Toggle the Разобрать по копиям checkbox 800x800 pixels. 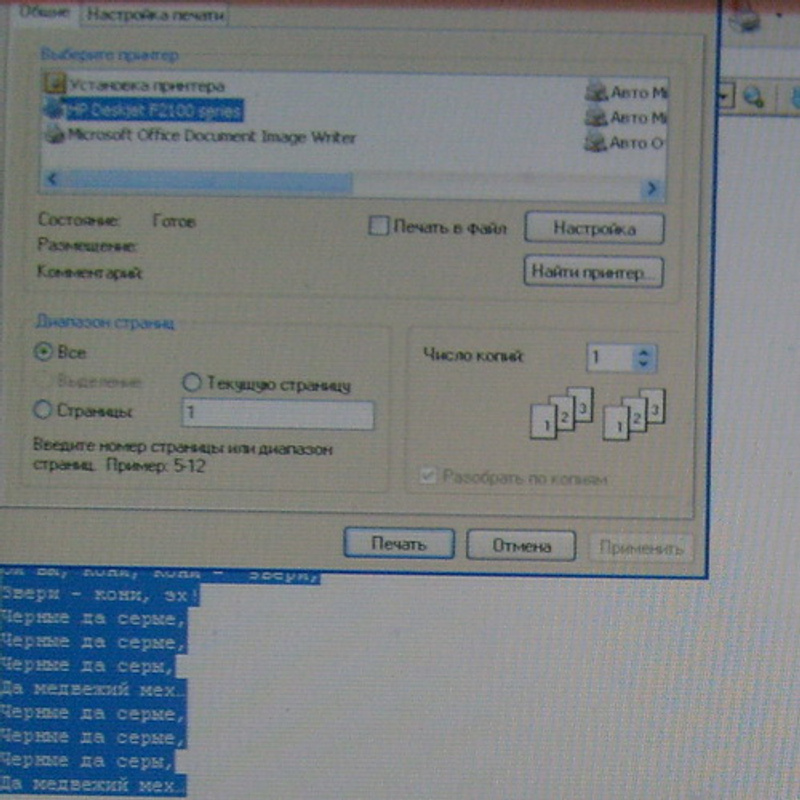[x=428, y=476]
